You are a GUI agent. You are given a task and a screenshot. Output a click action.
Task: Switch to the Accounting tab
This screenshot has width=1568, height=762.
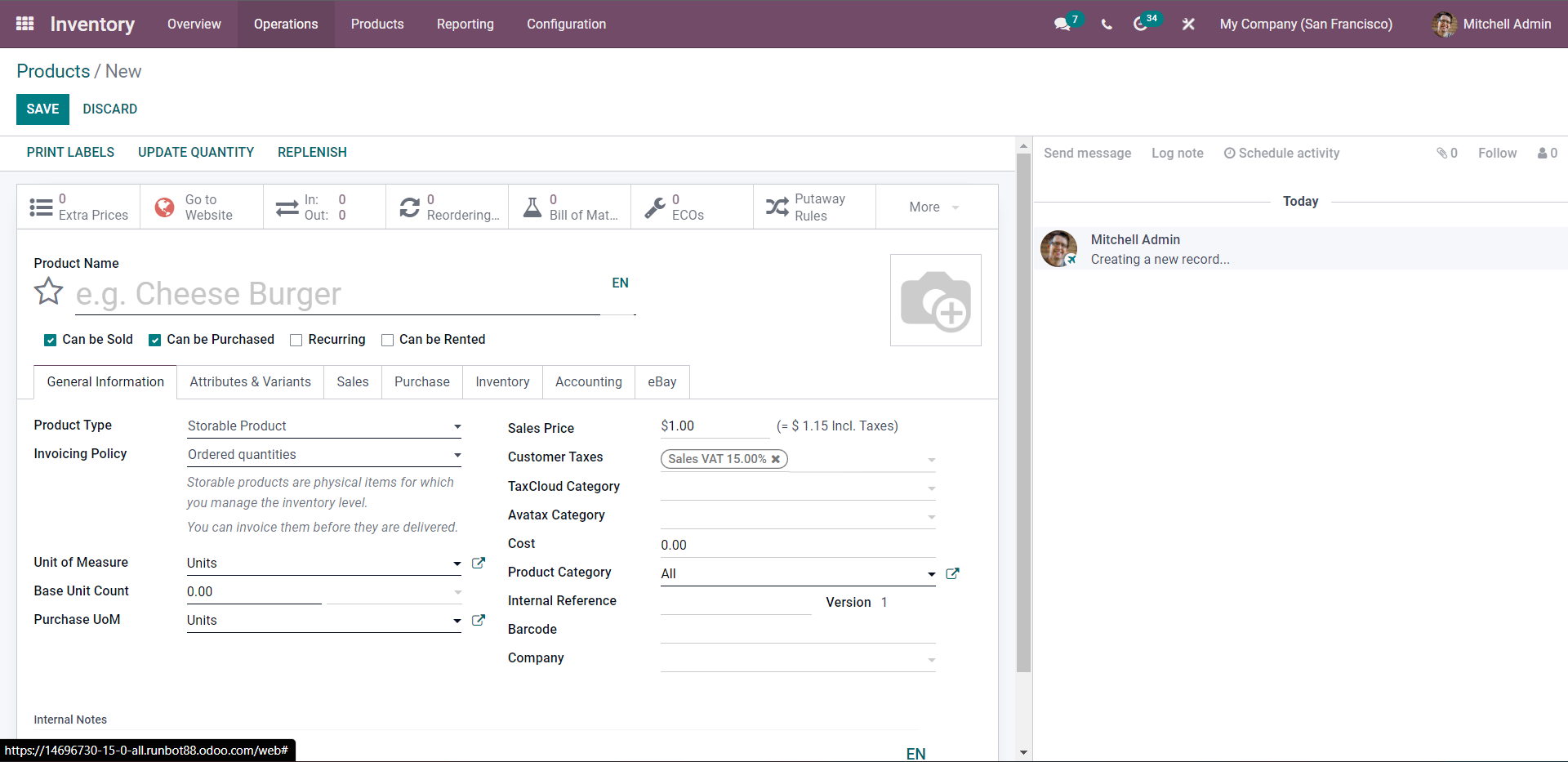point(589,381)
